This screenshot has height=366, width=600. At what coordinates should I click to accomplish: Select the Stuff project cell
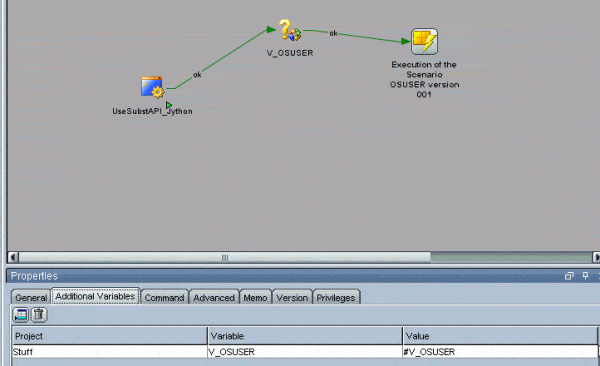pos(109,351)
